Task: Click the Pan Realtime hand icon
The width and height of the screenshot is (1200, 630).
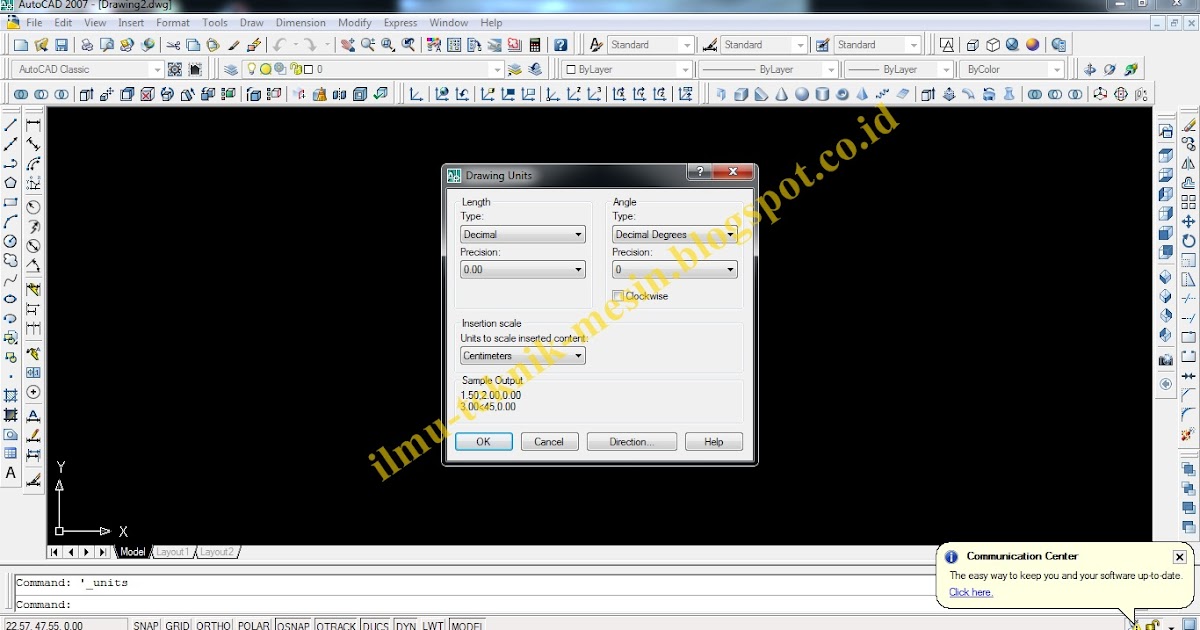Action: (348, 44)
